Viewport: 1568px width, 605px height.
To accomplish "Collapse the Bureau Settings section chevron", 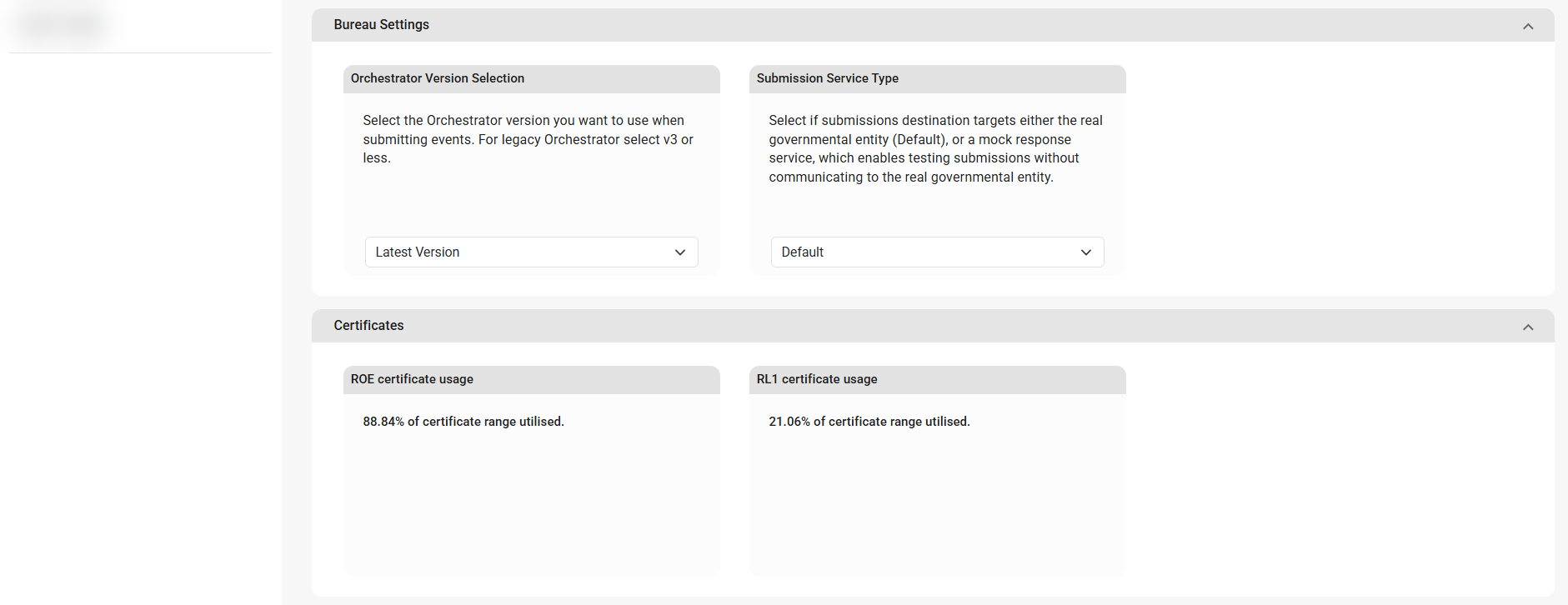I will point(1527,26).
